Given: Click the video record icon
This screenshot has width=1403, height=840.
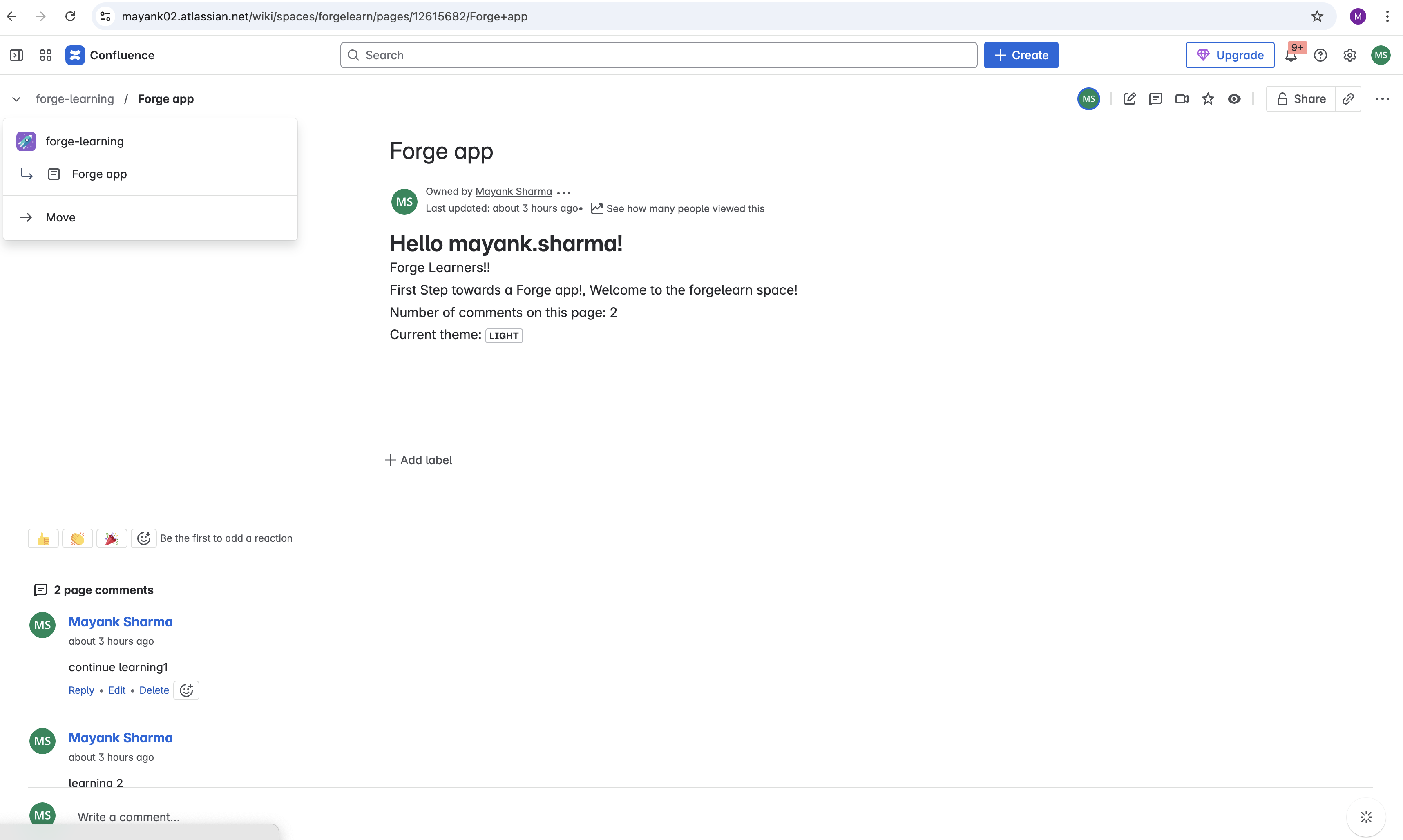Looking at the screenshot, I should point(1181,99).
